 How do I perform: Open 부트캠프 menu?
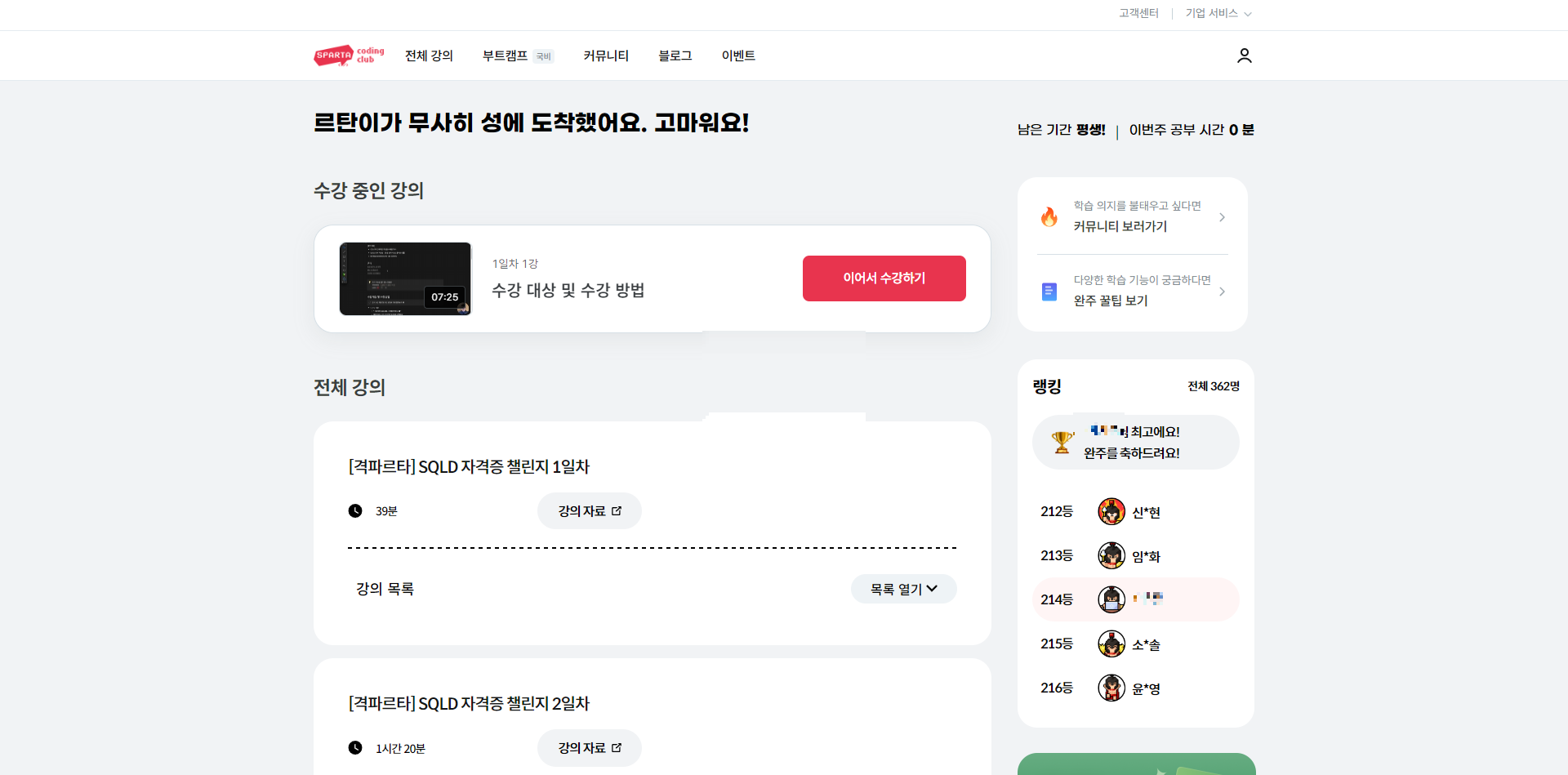[x=505, y=56]
